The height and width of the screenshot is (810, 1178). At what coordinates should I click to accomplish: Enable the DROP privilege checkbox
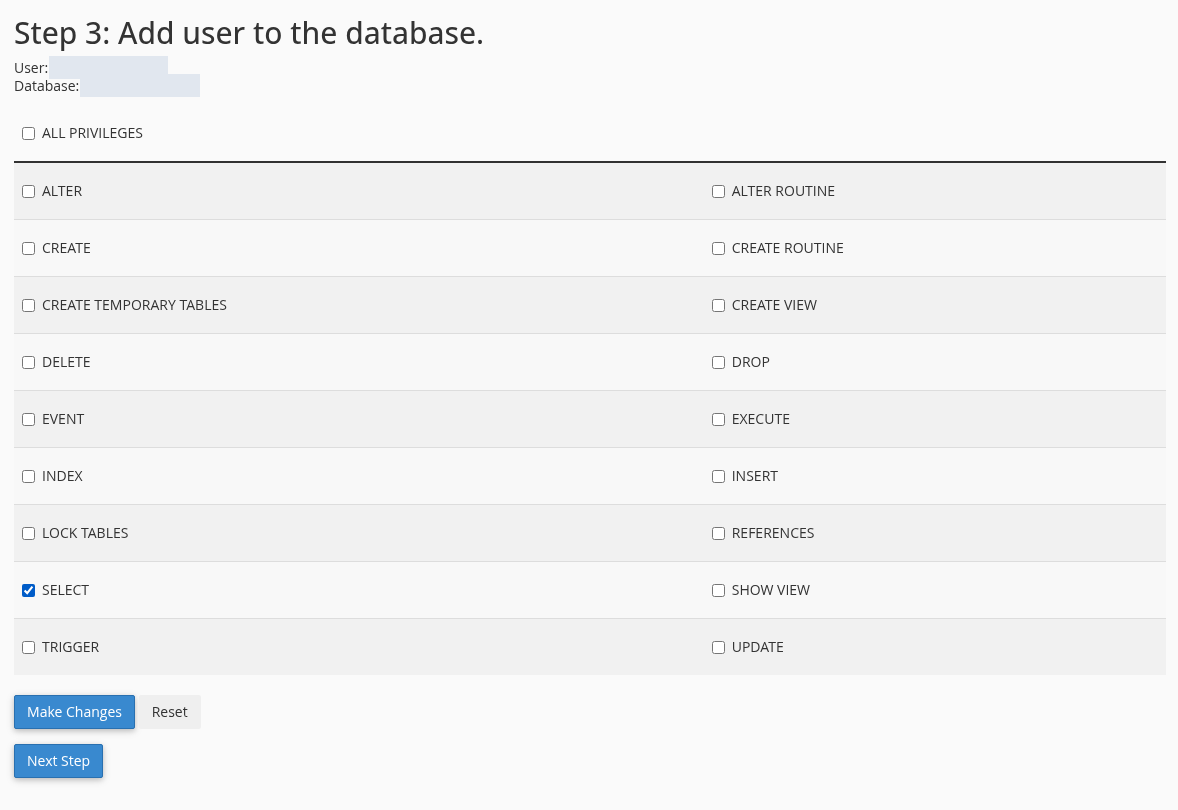click(x=718, y=363)
